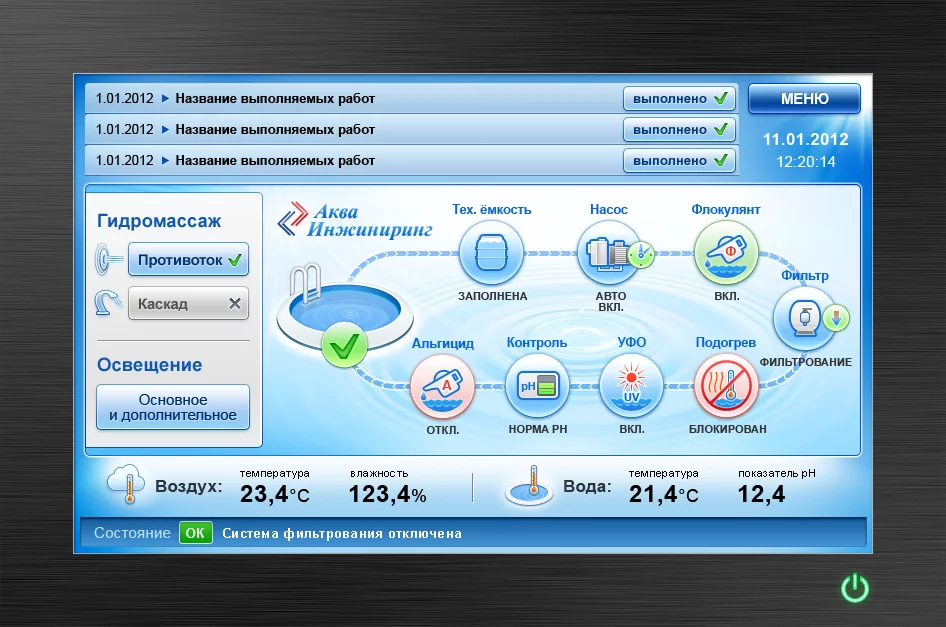946x627 pixels.
Task: Open the МЕНЮ button
Action: (x=804, y=98)
